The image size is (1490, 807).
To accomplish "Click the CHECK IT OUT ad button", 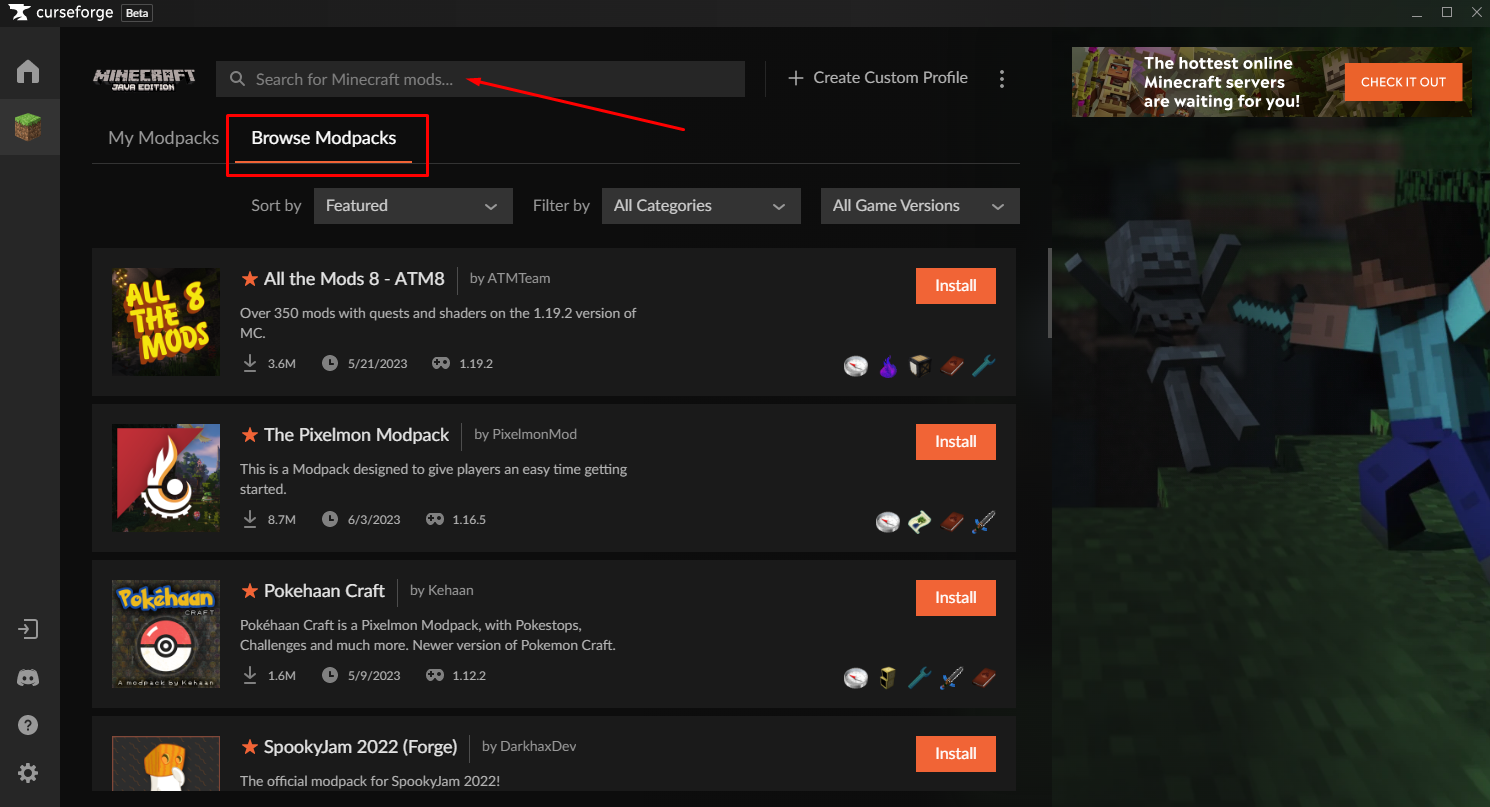I will tap(1403, 82).
